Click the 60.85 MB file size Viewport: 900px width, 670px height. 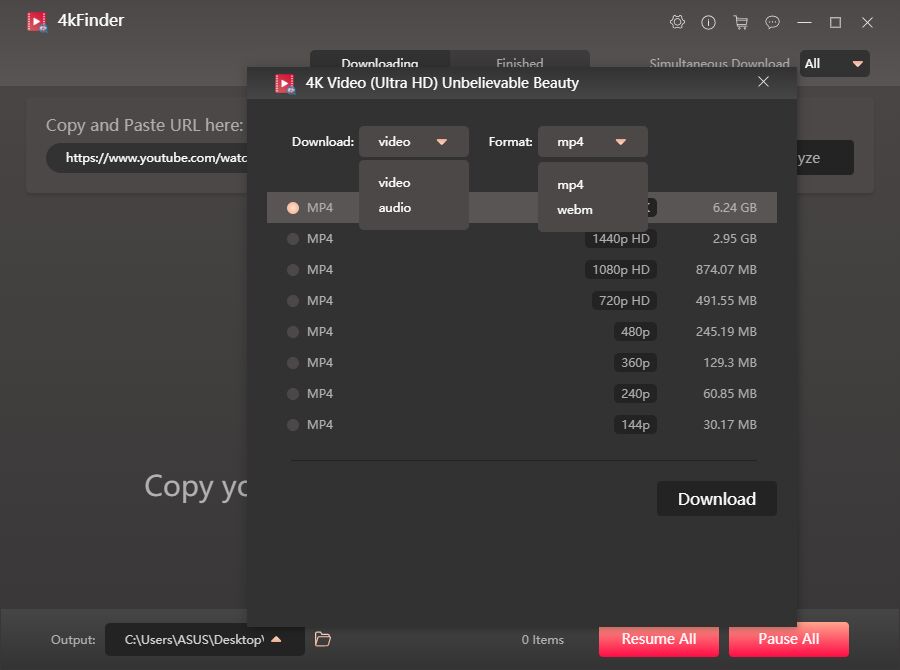pyautogui.click(x=730, y=394)
